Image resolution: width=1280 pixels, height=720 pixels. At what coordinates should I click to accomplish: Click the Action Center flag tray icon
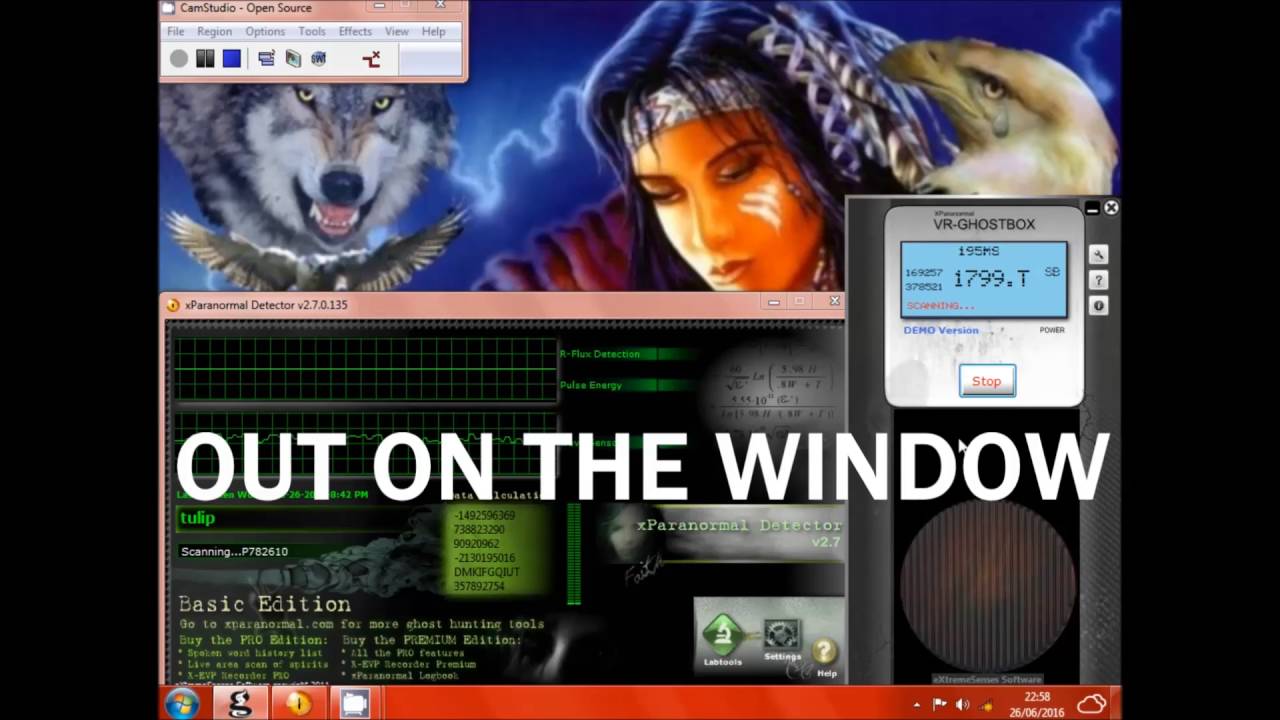[939, 704]
